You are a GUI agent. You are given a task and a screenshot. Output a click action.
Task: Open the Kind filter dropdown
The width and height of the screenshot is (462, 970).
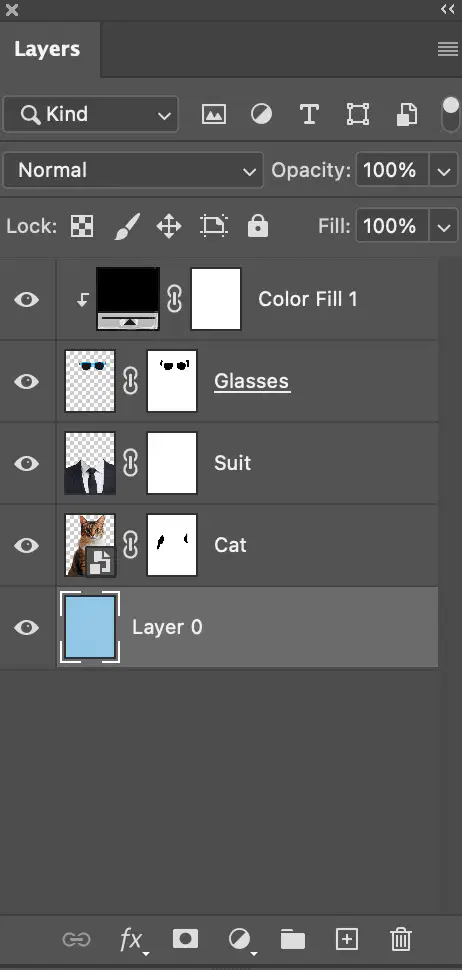pos(90,114)
